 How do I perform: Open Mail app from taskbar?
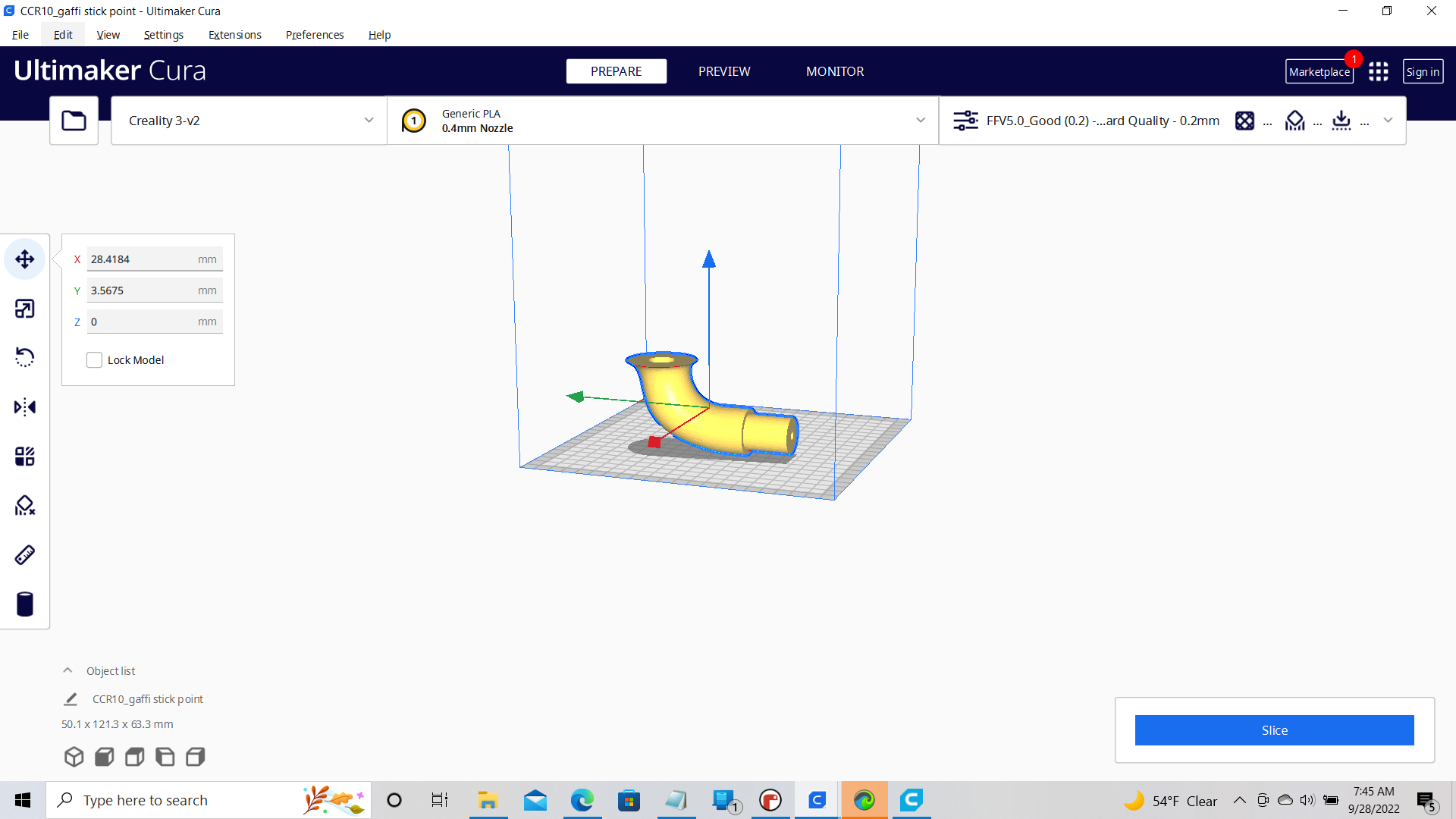(x=535, y=800)
